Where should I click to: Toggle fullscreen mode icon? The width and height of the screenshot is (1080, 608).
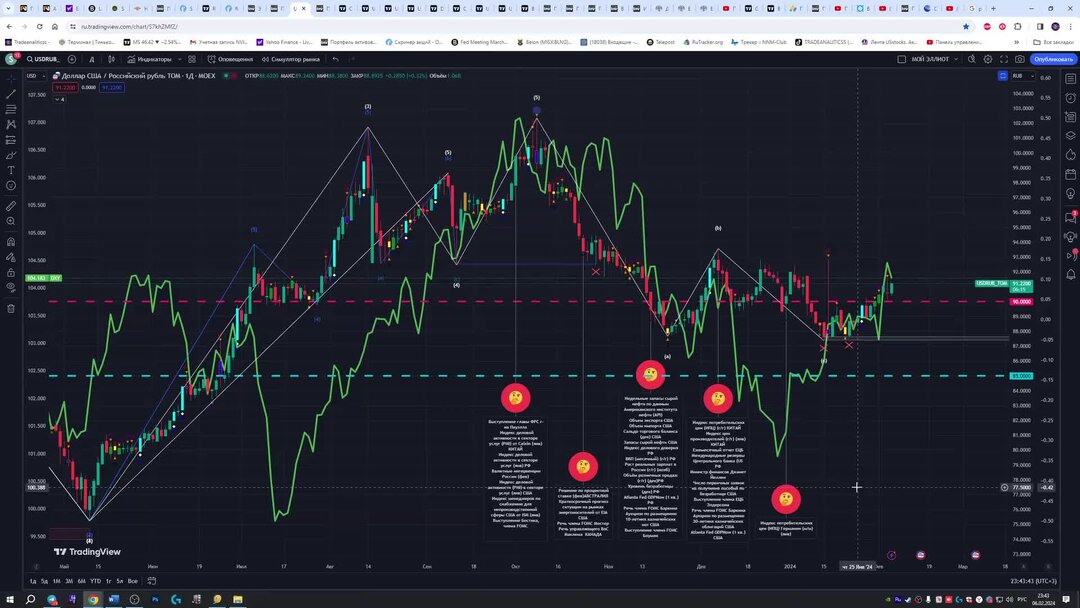coord(1004,59)
